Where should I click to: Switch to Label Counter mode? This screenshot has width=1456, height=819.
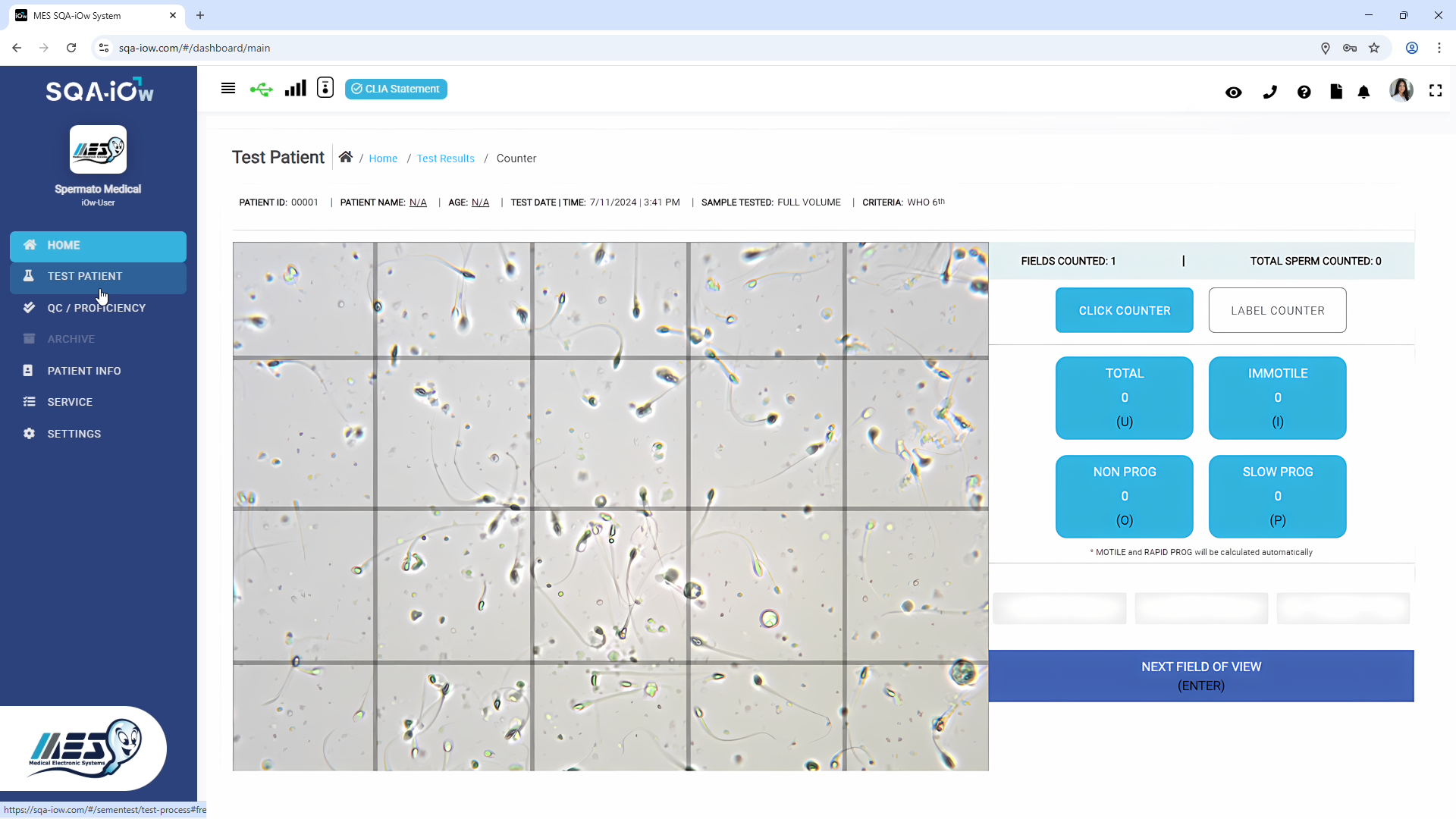[x=1277, y=310]
